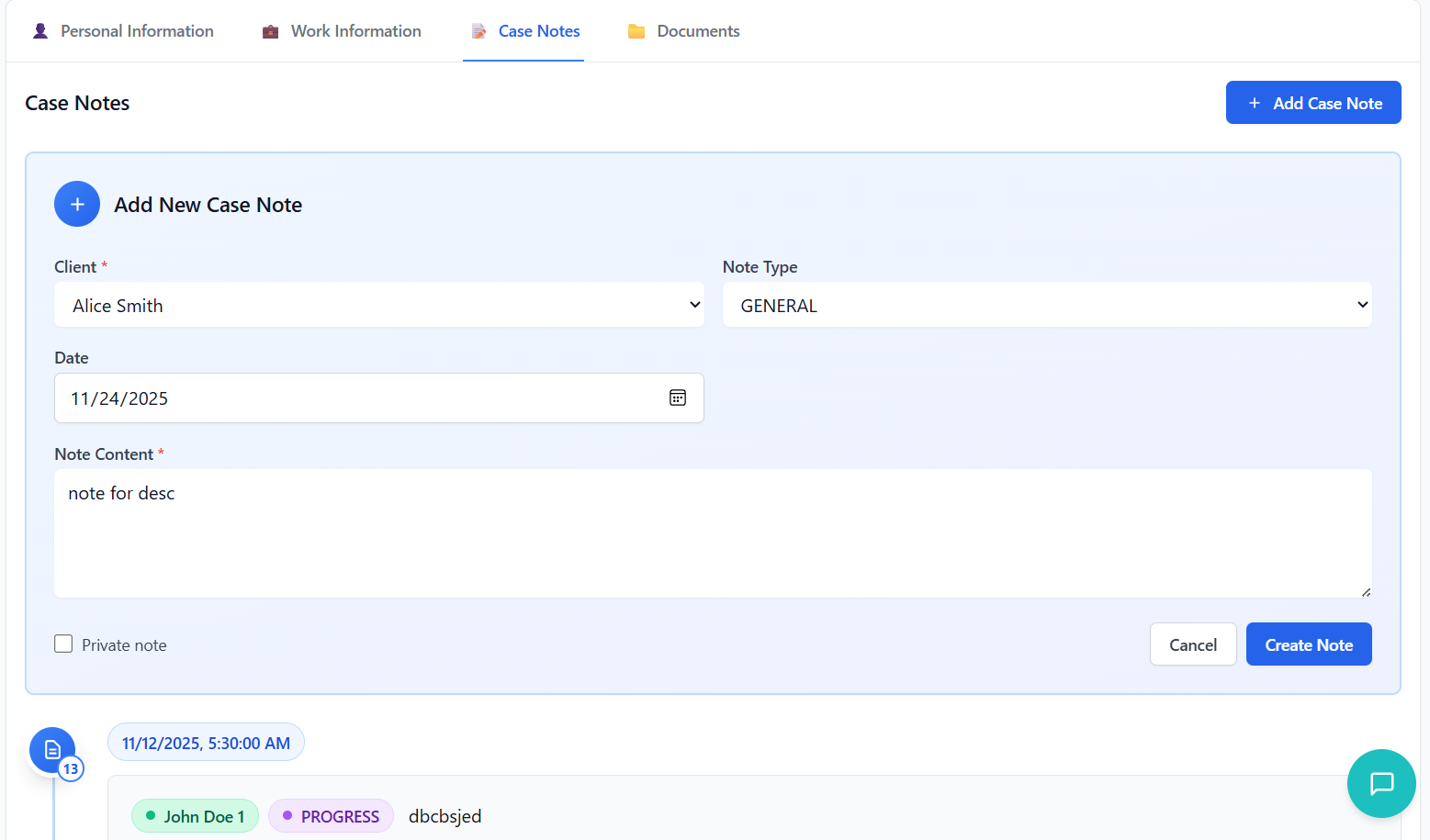Click the Add Case Note button
This screenshot has height=840, width=1430.
1312,103
